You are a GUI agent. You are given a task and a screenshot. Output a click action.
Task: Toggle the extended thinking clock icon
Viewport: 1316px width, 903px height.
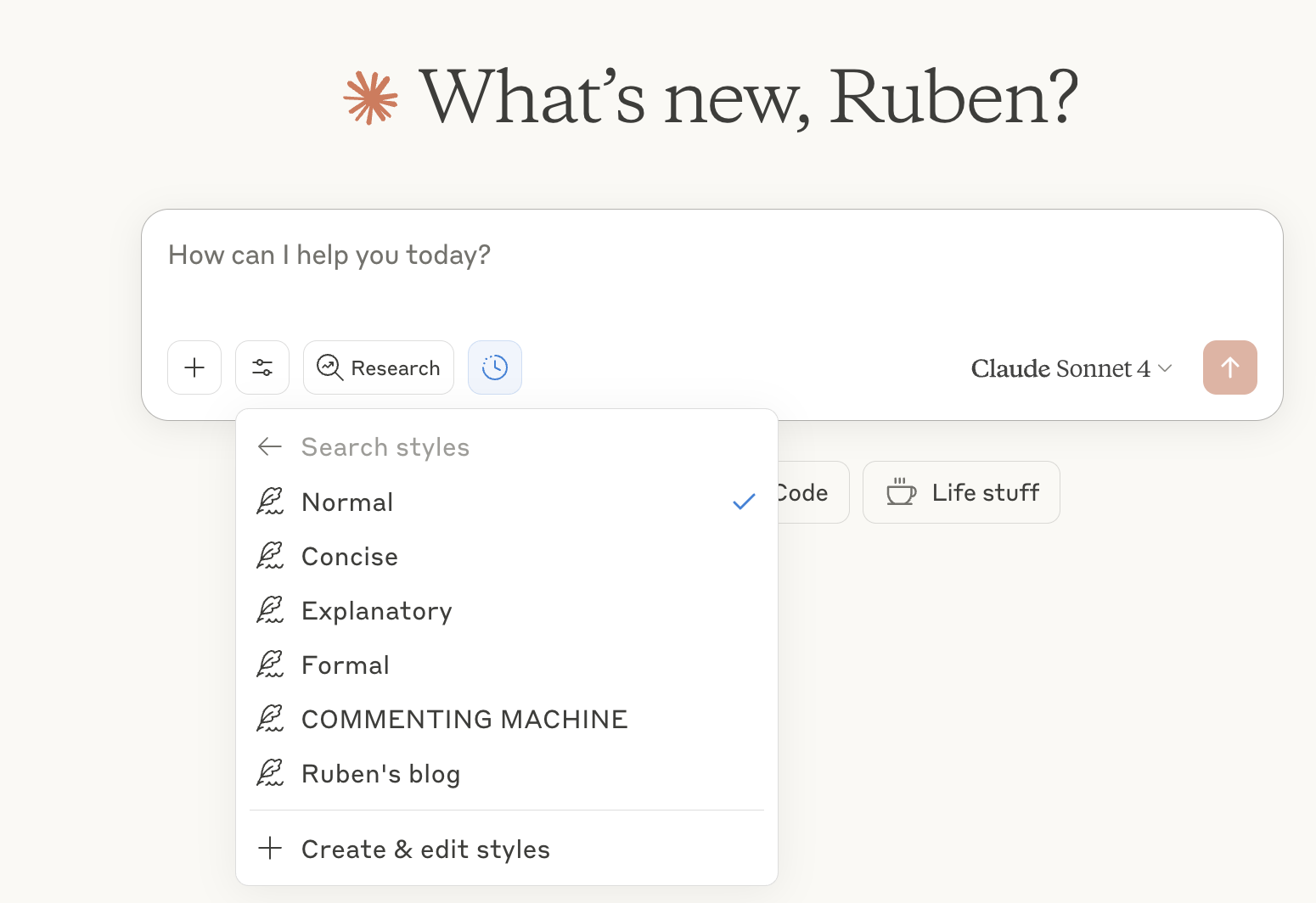pyautogui.click(x=495, y=367)
